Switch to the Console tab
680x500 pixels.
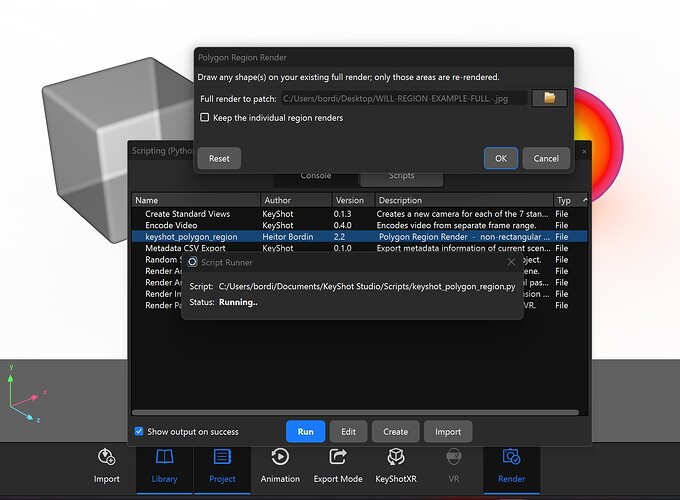click(316, 176)
